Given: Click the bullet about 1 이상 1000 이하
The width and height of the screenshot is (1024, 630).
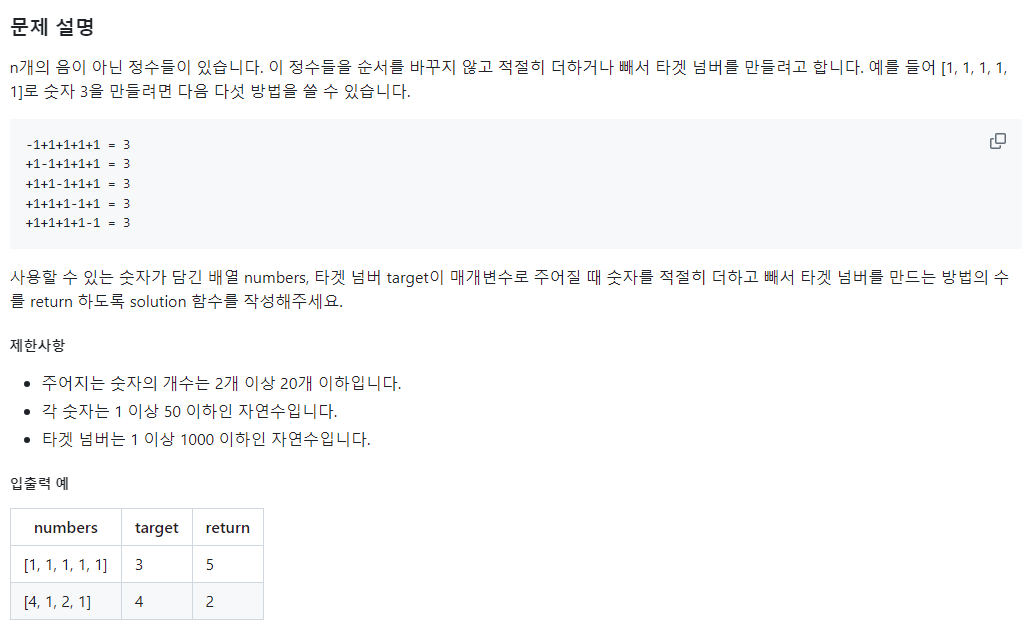Looking at the screenshot, I should 206,439.
